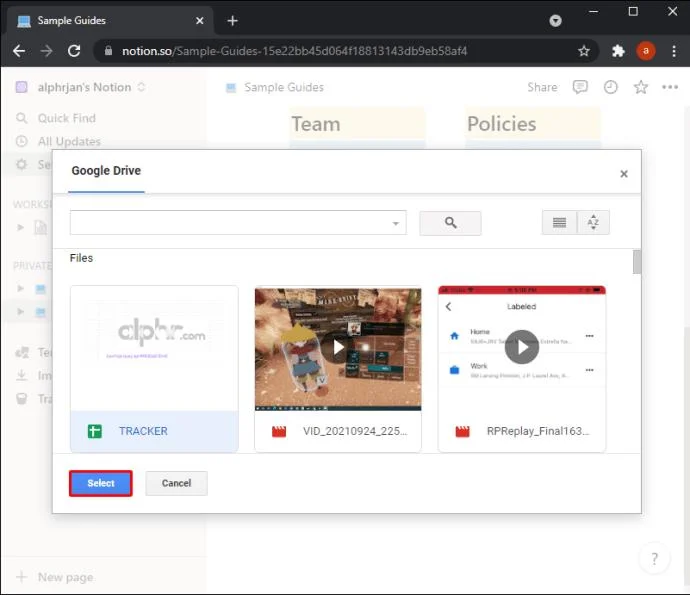Select the VID_20210924_225 video thumbnail
690x595 pixels.
[x=338, y=349]
